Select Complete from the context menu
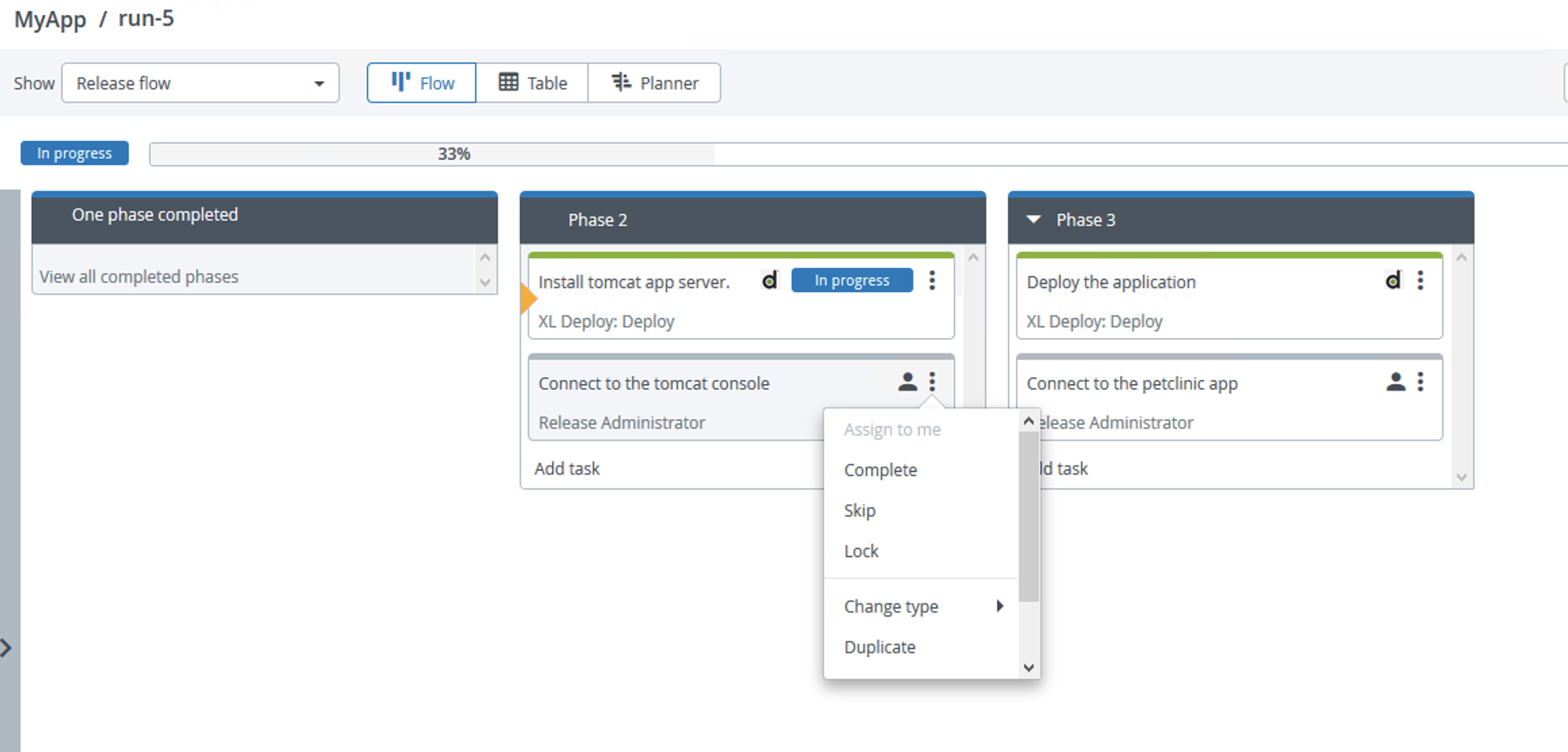This screenshot has height=752, width=1568. pyautogui.click(x=880, y=470)
